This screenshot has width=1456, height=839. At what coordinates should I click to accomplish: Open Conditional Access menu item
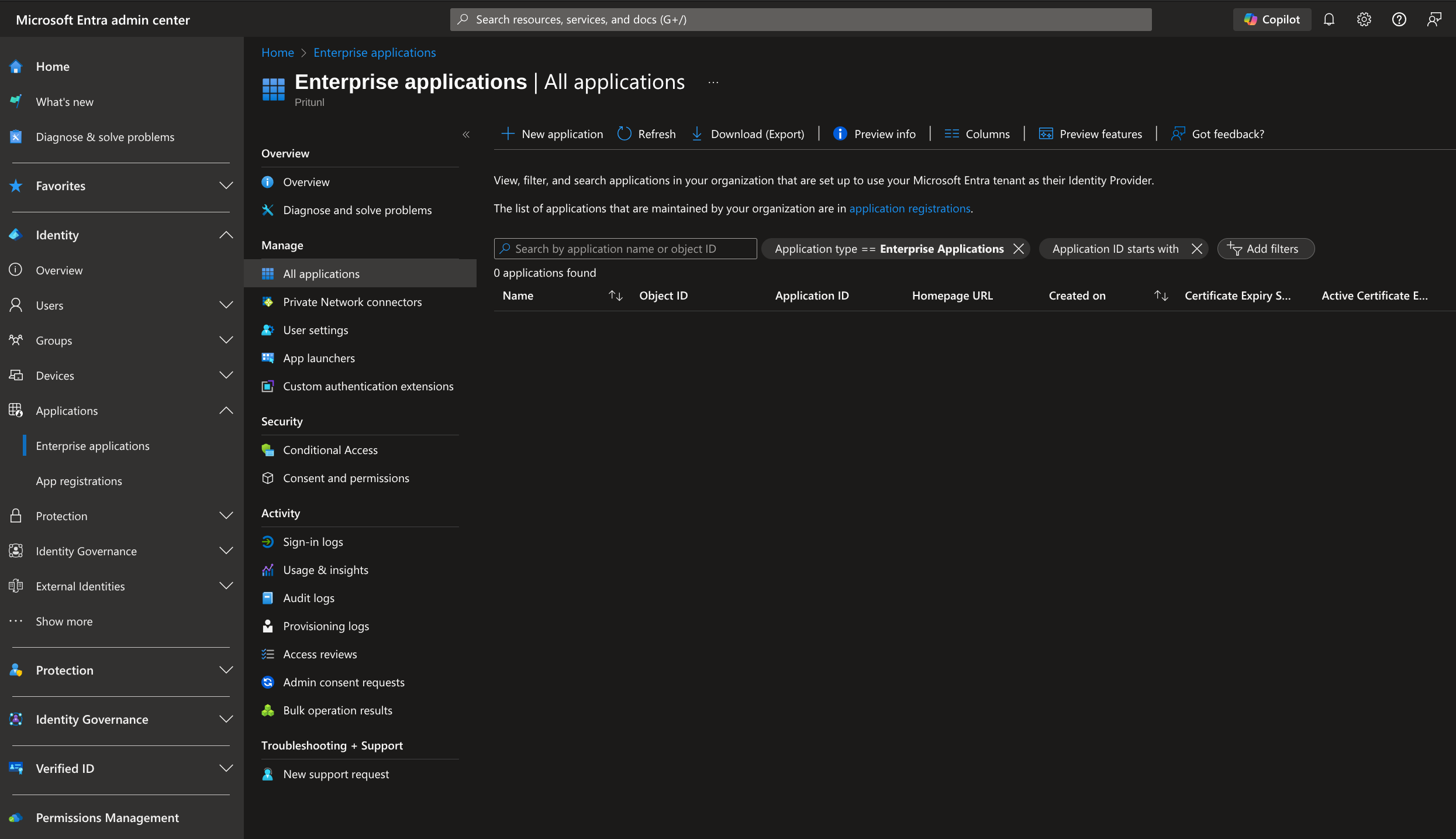click(330, 450)
